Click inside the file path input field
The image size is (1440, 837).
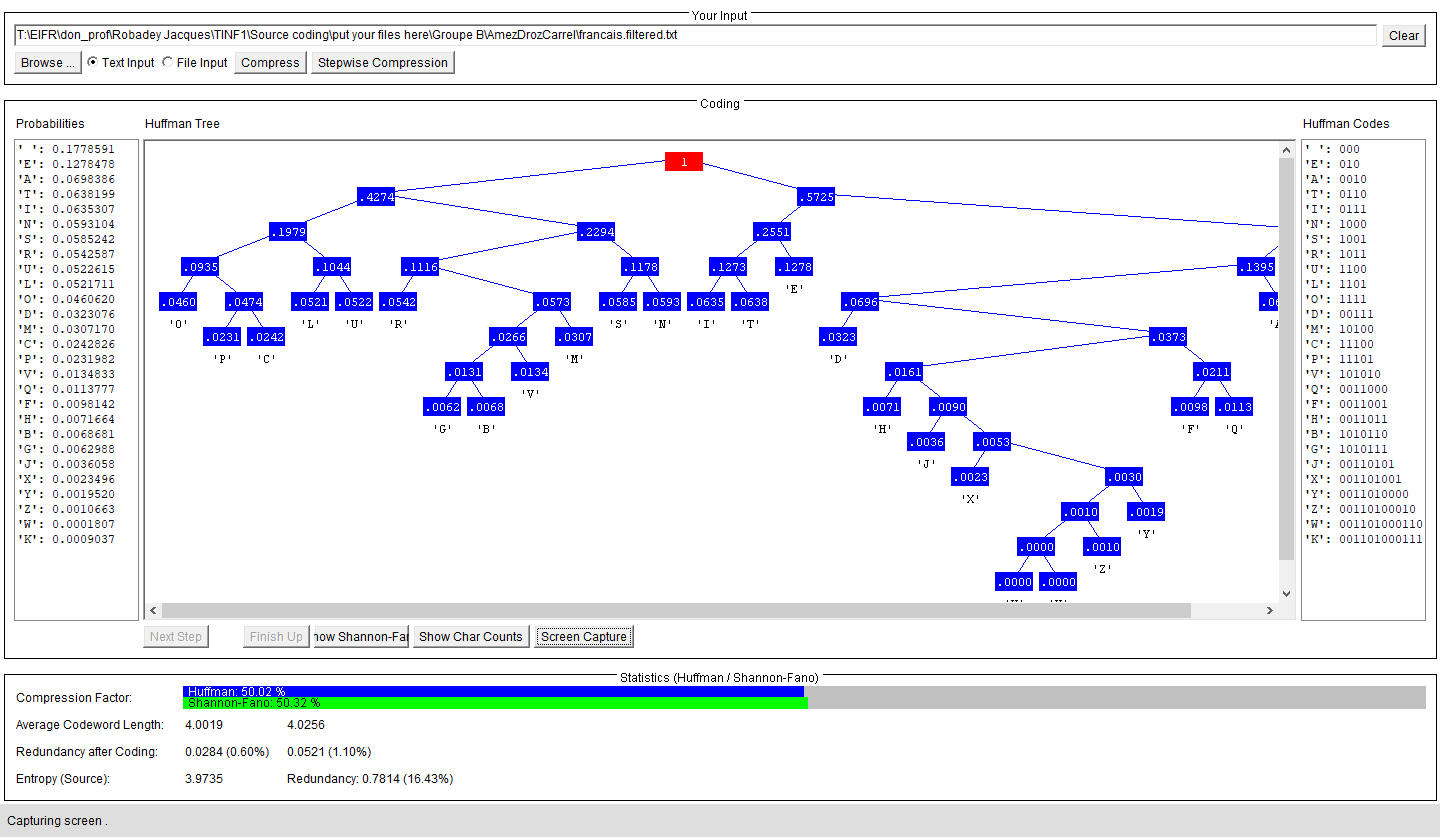(695, 35)
